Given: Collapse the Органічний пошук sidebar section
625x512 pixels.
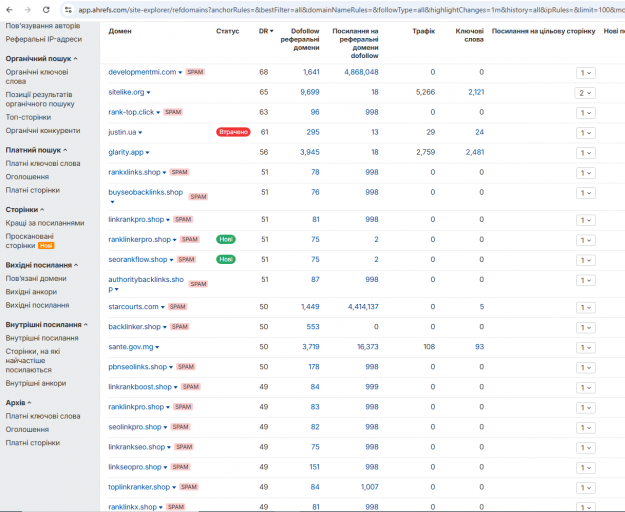Looking at the screenshot, I should coord(41,59).
